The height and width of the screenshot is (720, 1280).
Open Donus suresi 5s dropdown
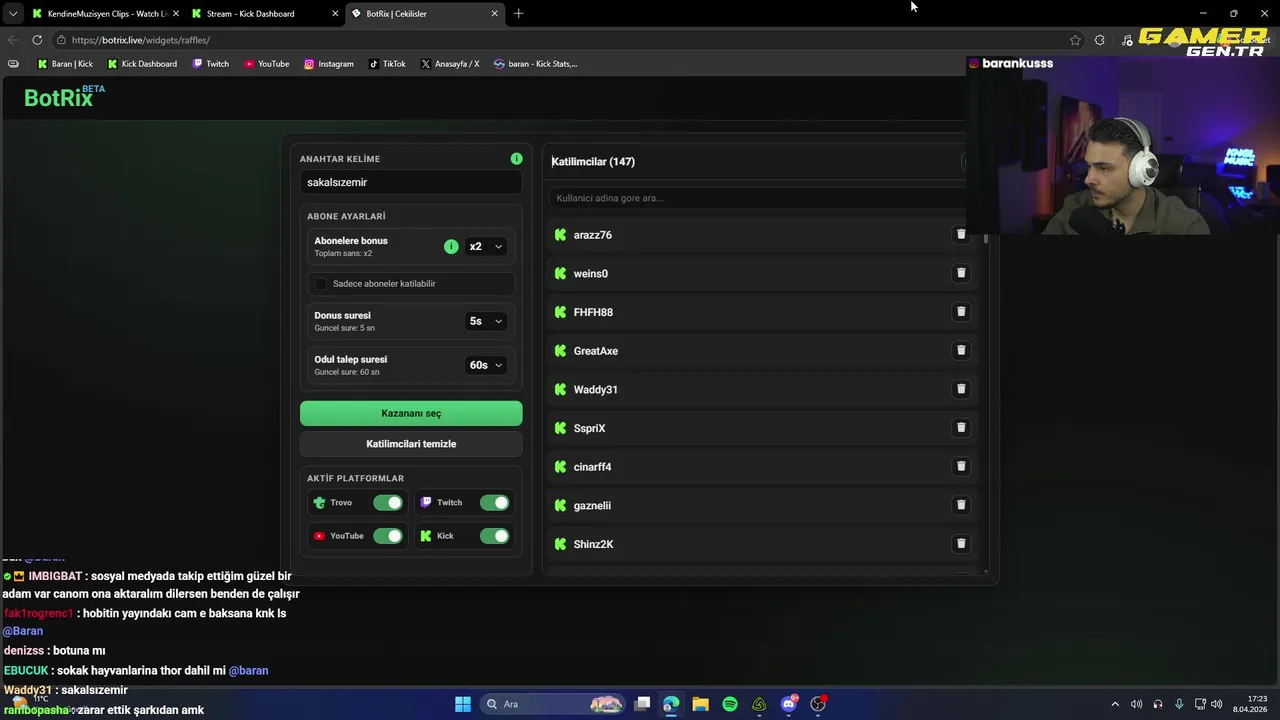point(486,321)
